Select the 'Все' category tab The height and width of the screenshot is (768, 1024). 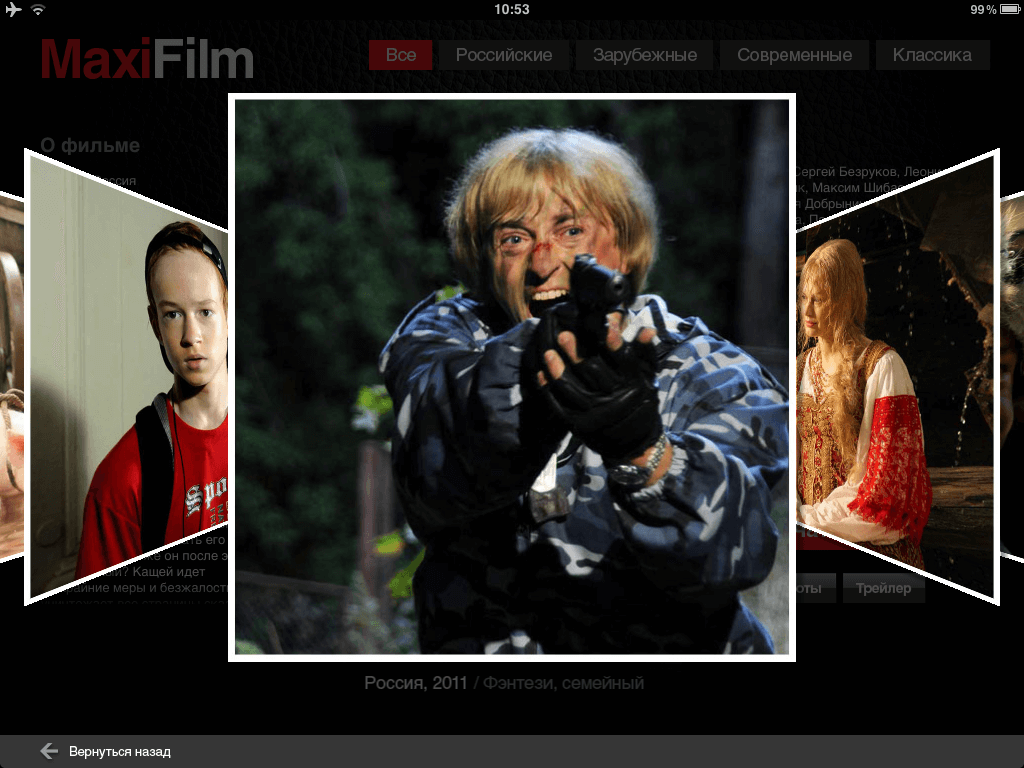click(401, 55)
